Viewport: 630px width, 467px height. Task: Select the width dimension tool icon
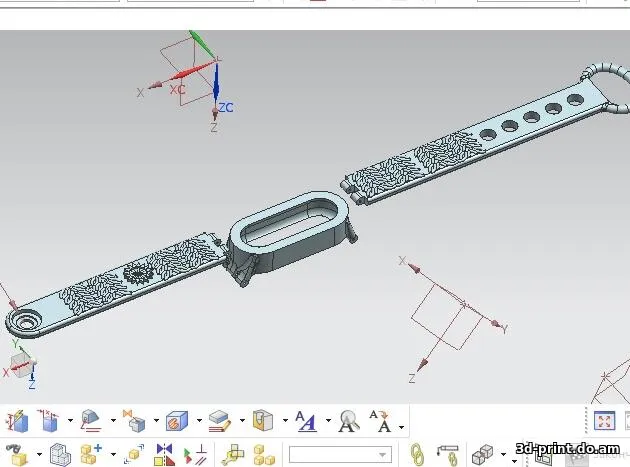pyautogui.click(x=48, y=421)
